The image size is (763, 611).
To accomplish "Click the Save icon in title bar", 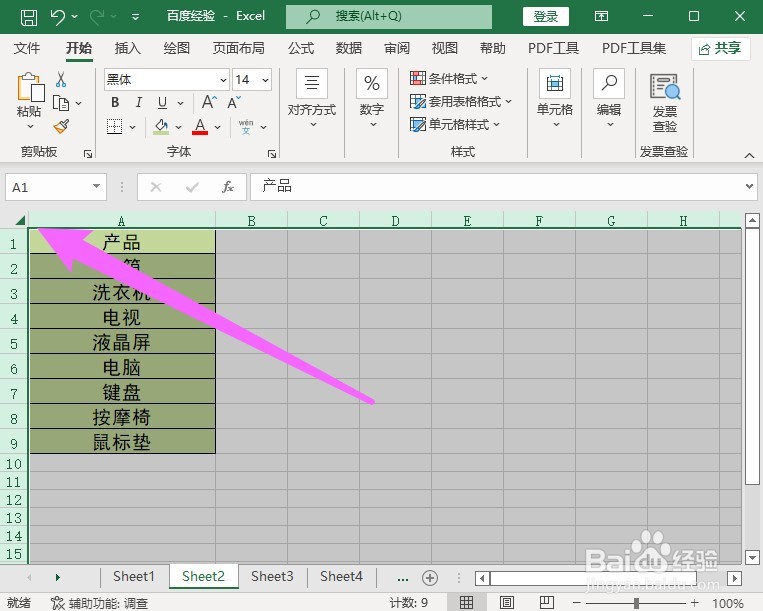I will 29,17.
